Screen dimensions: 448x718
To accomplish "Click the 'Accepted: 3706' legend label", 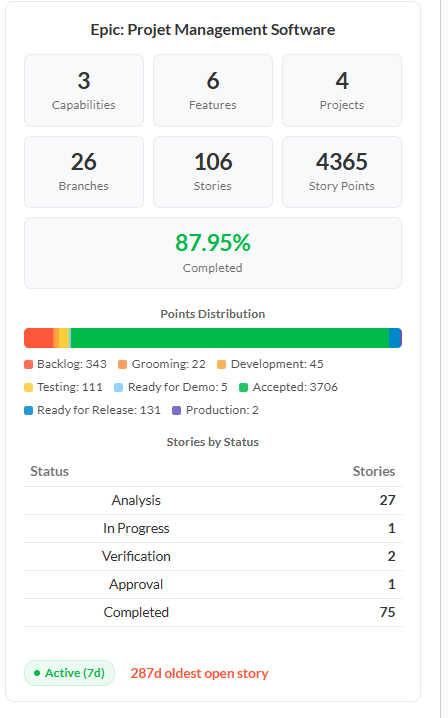I will 295,387.
